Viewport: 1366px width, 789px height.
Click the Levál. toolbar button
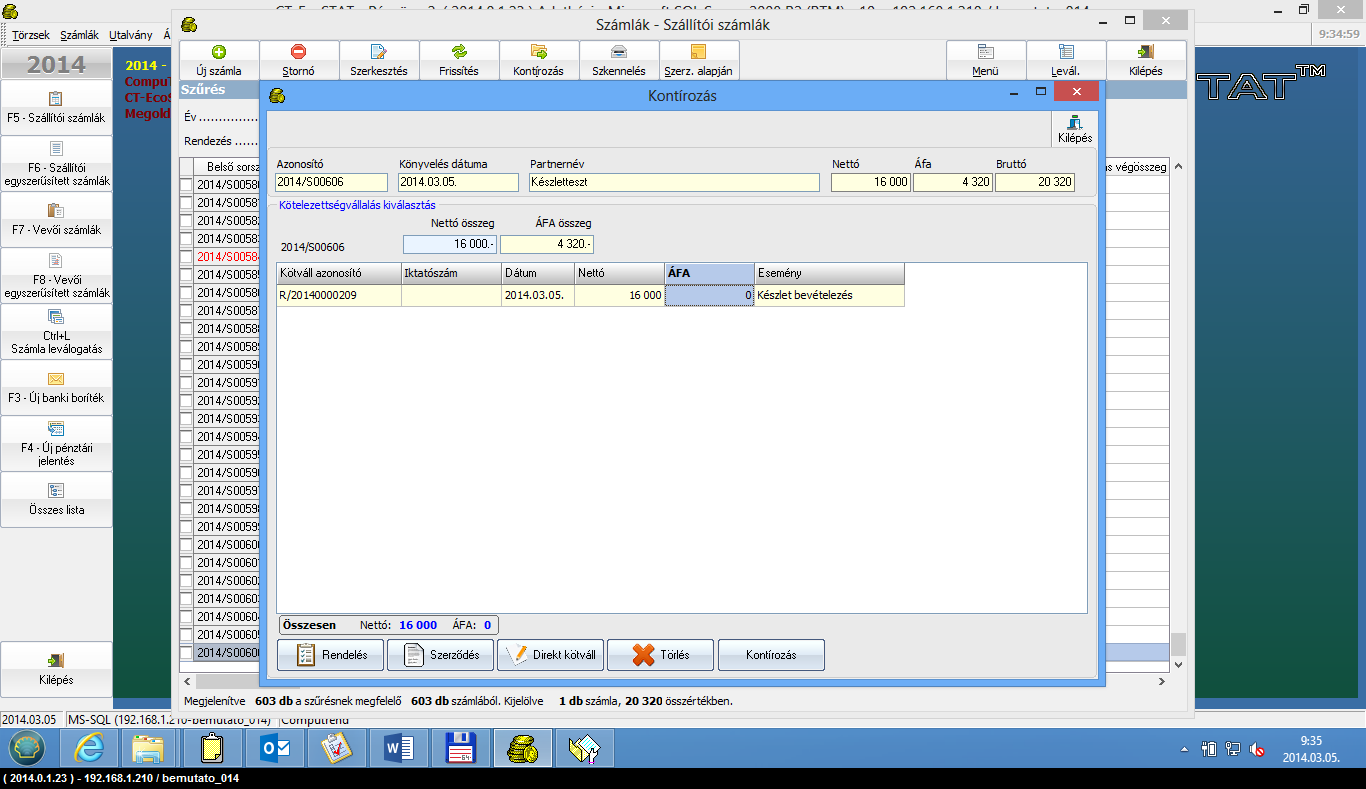click(1066, 60)
